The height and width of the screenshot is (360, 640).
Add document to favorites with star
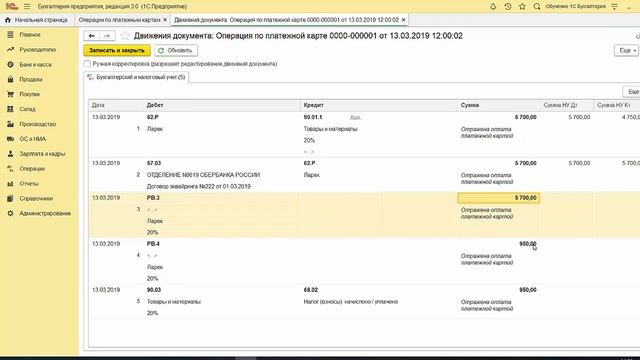point(125,36)
